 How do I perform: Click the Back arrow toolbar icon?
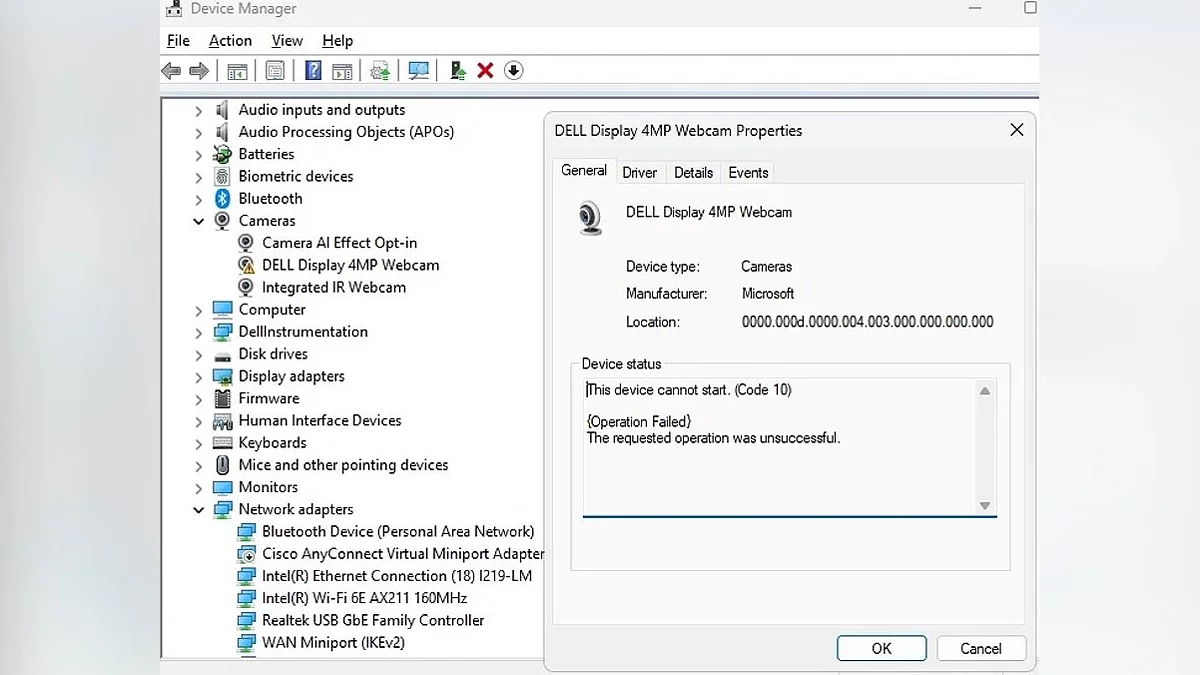point(171,70)
